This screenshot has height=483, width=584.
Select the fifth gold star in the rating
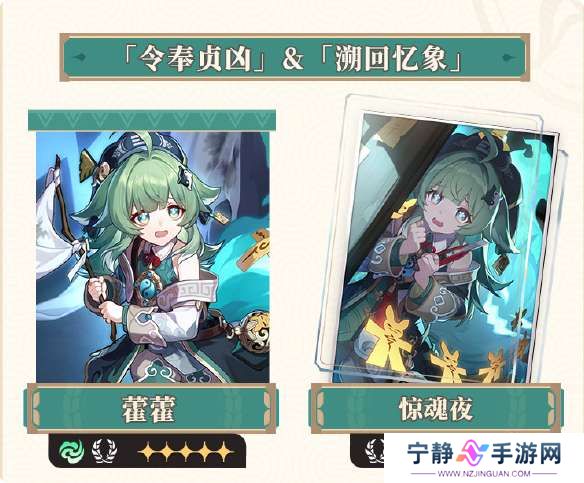tap(224, 452)
